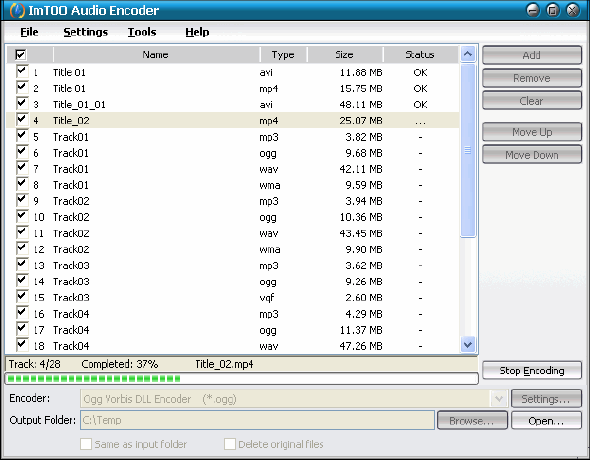Uncheck row 1 Title 01 avi
The width and height of the screenshot is (590, 460).
pyautogui.click(x=22, y=71)
